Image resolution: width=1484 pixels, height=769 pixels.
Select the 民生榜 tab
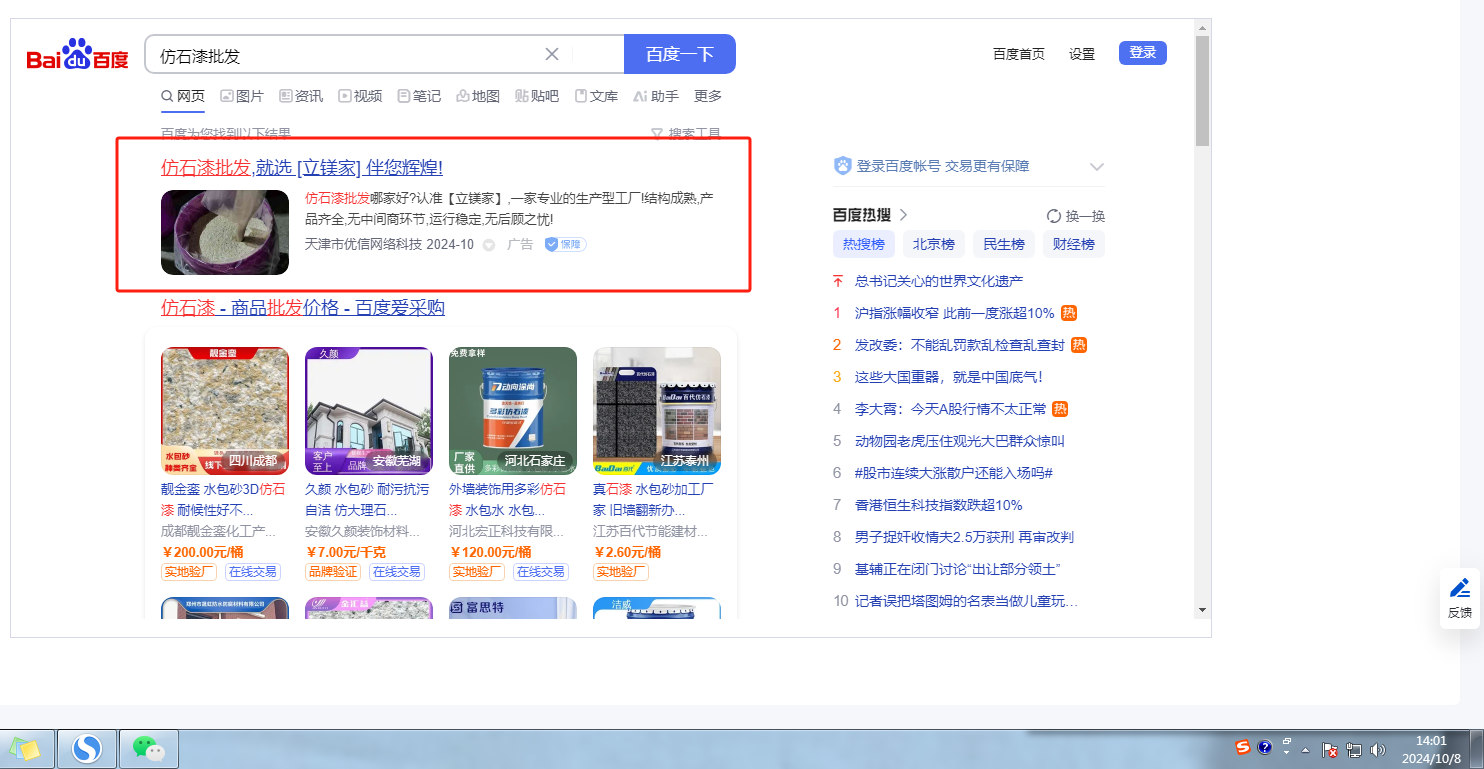1004,244
